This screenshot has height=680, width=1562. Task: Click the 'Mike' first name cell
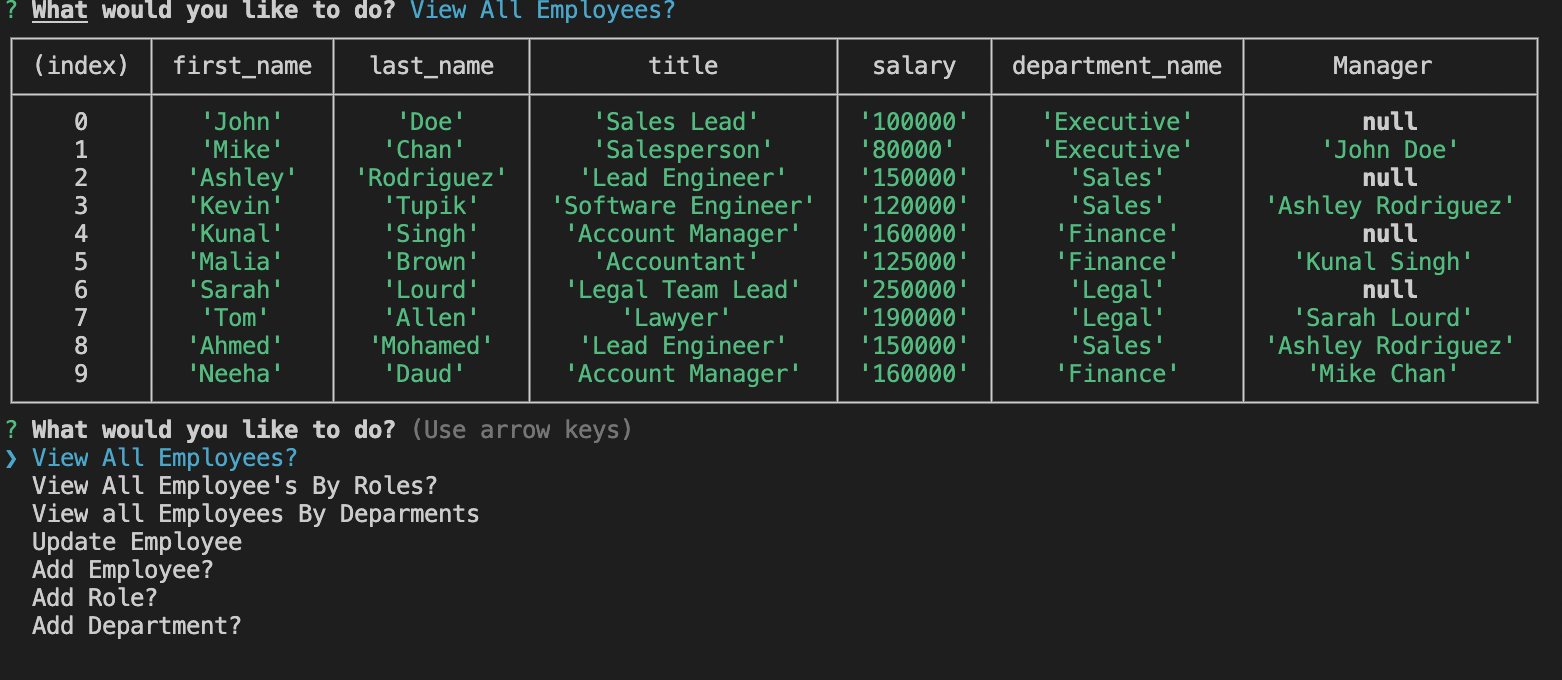[242, 150]
